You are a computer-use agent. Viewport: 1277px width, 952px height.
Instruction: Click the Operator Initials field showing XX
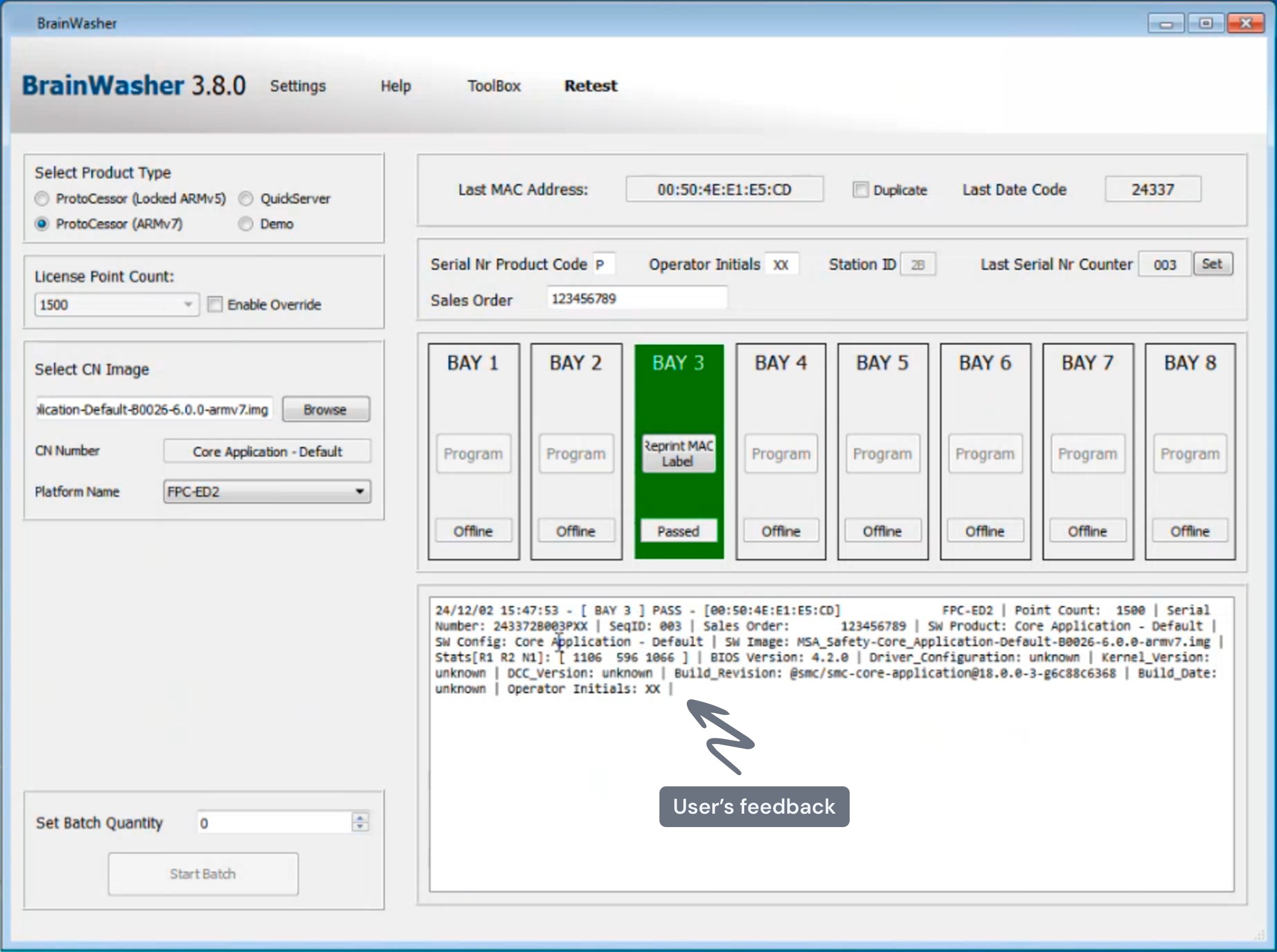coord(782,264)
